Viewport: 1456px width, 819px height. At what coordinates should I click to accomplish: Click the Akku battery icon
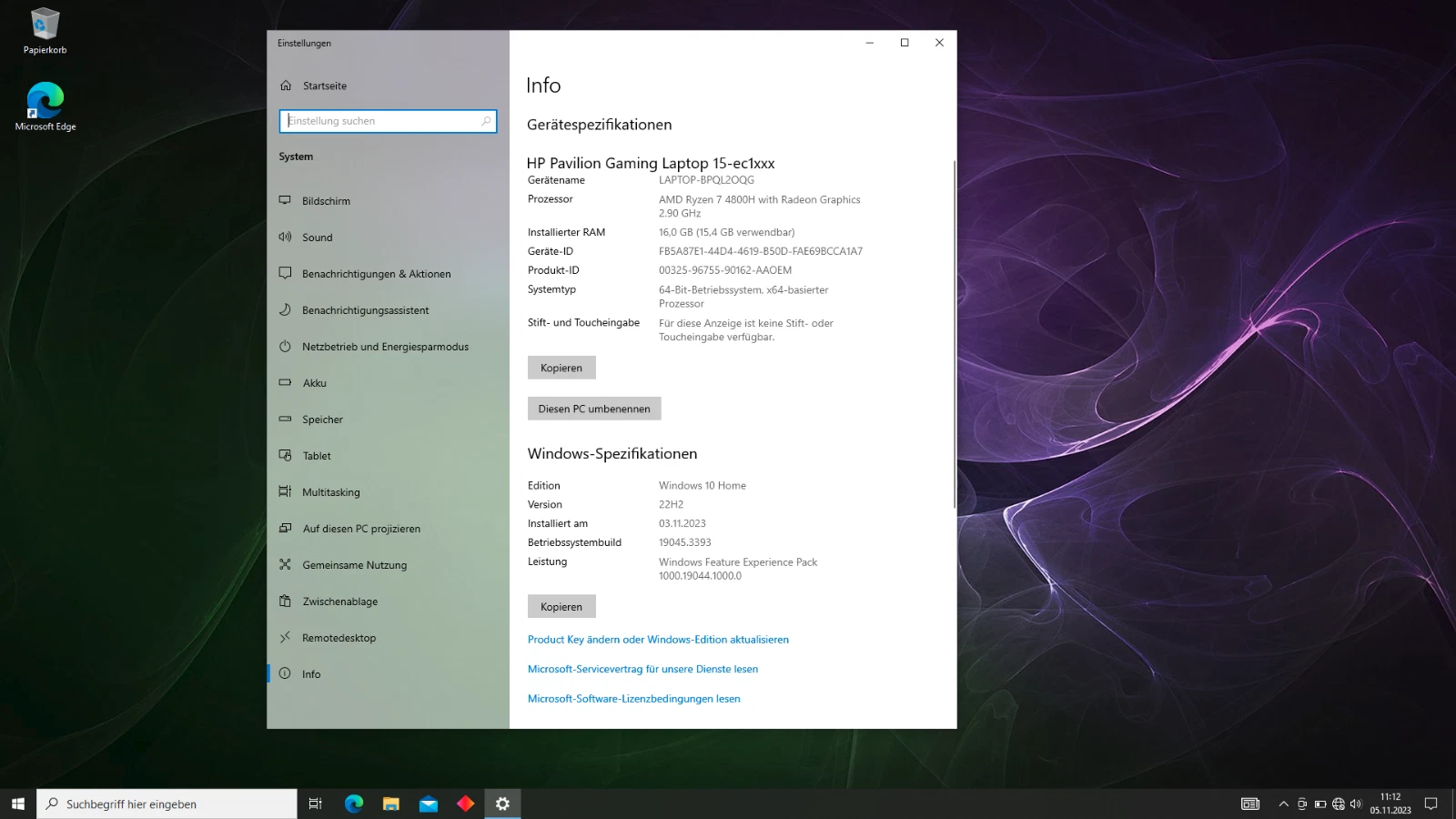(285, 382)
